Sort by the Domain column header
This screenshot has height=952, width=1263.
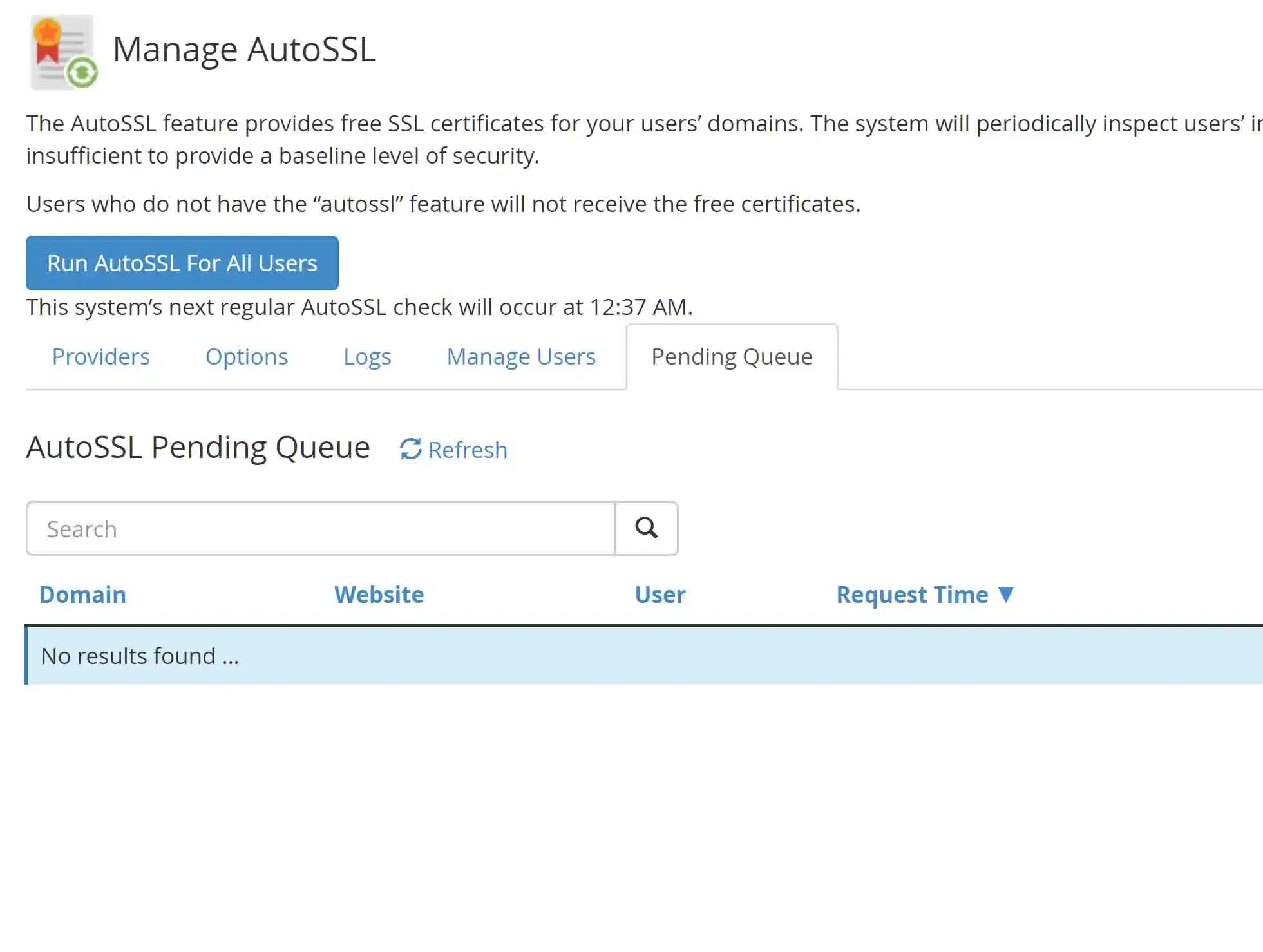[x=82, y=594]
